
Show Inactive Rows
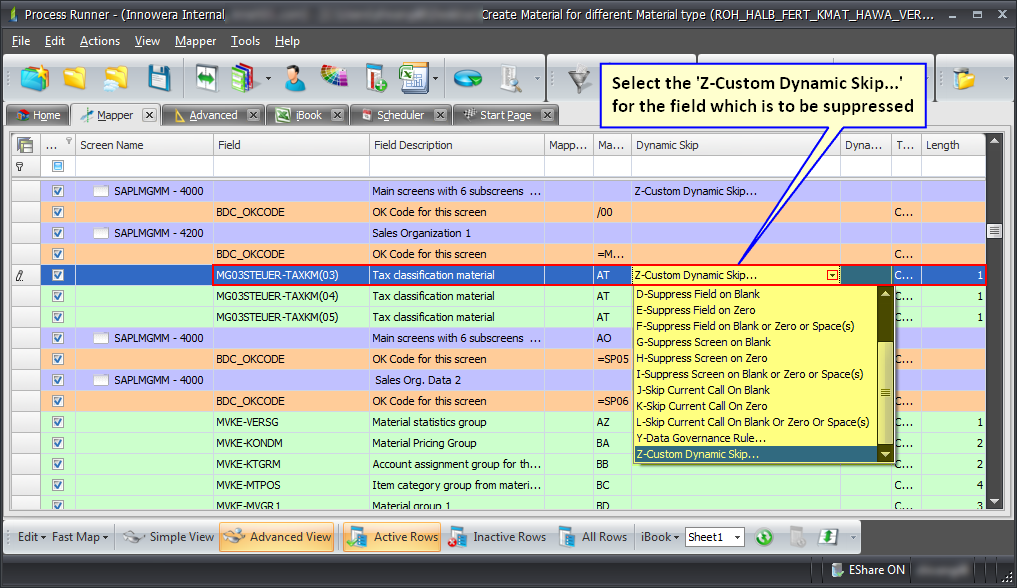(498, 537)
